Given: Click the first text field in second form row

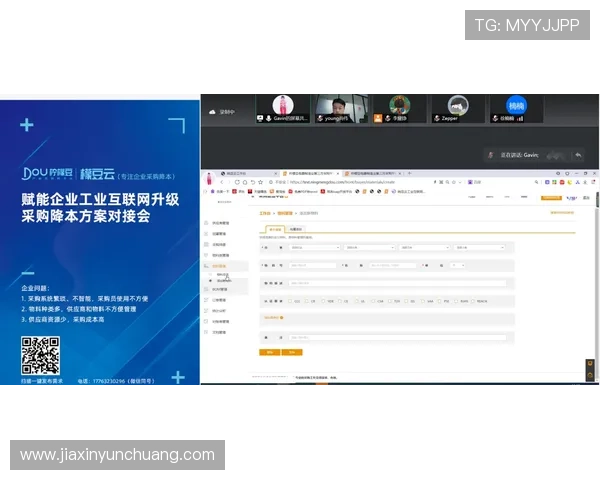Looking at the screenshot, I should pos(313,265).
